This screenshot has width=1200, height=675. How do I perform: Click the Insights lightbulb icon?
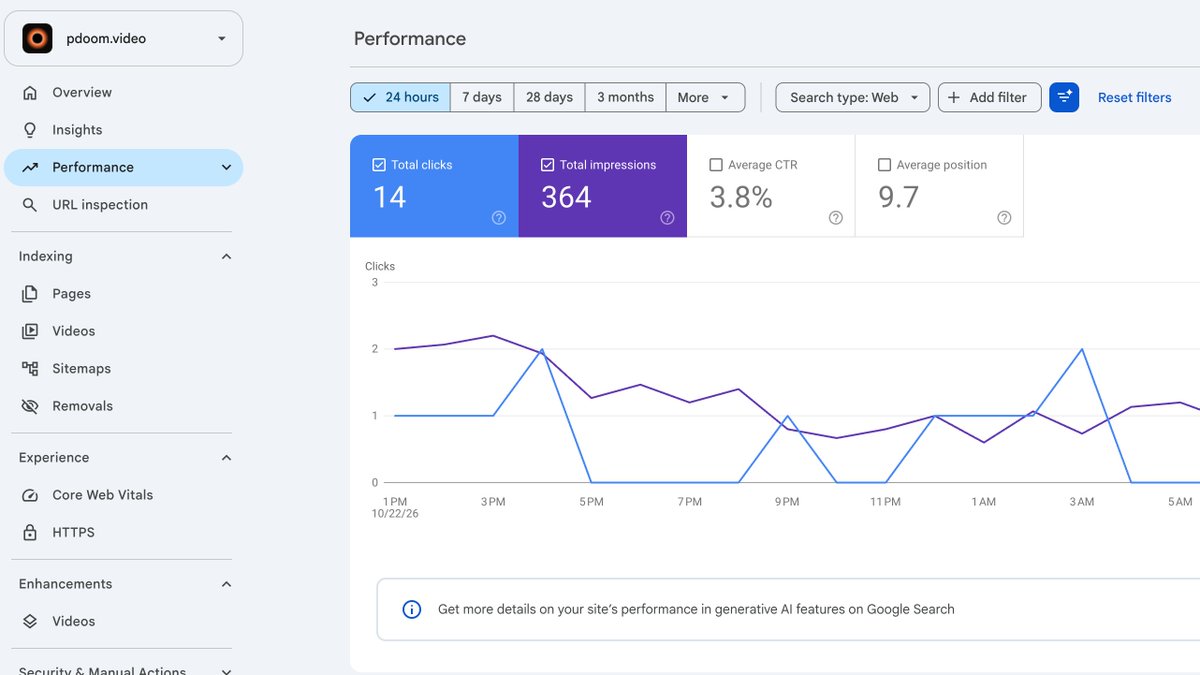(30, 130)
